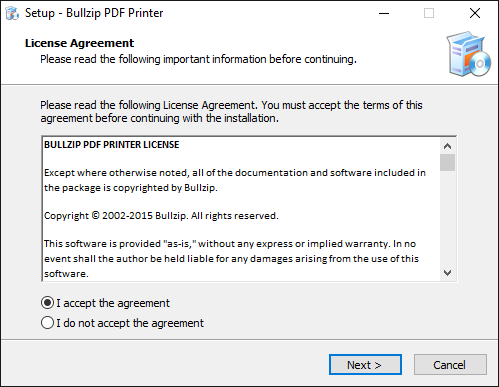The width and height of the screenshot is (499, 387).
Task: Click inside the license agreement text box
Action: 241,209
